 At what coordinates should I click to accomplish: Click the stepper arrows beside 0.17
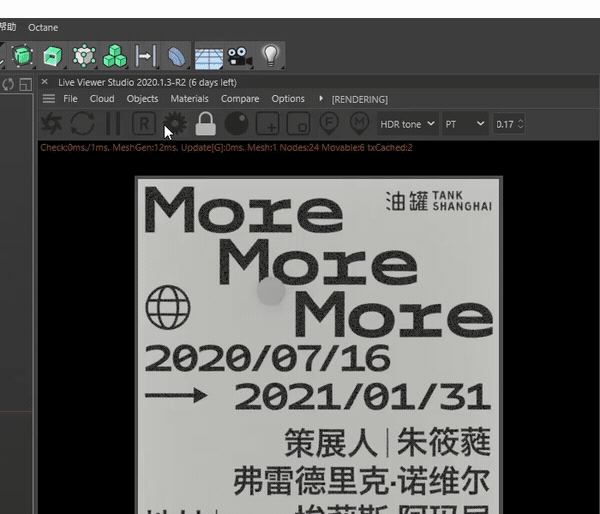(520, 124)
